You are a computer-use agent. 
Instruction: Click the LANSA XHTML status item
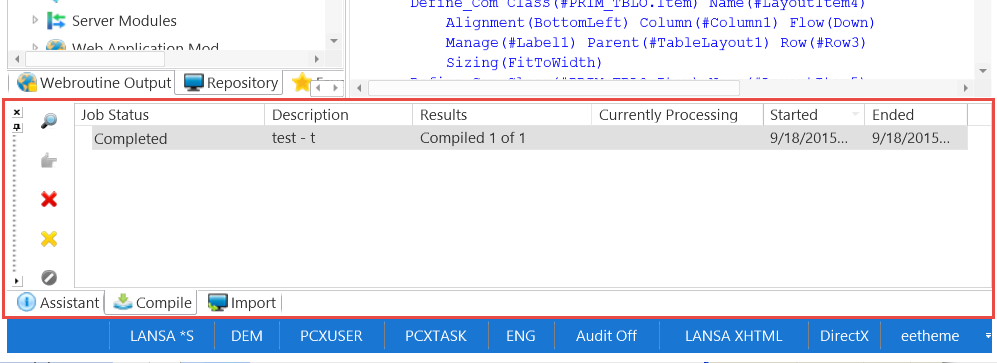(x=734, y=336)
